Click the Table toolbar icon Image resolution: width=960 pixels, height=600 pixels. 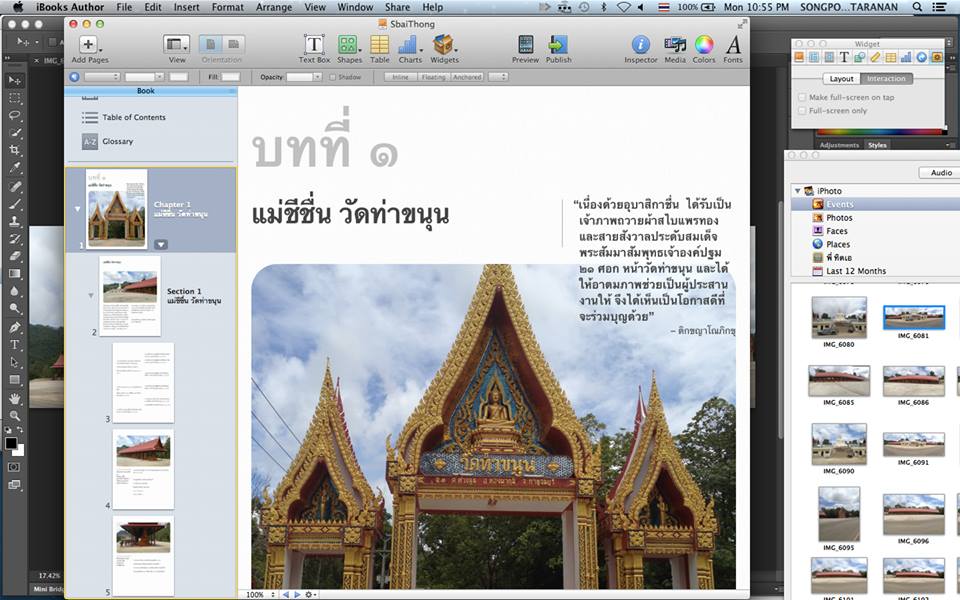[380, 45]
